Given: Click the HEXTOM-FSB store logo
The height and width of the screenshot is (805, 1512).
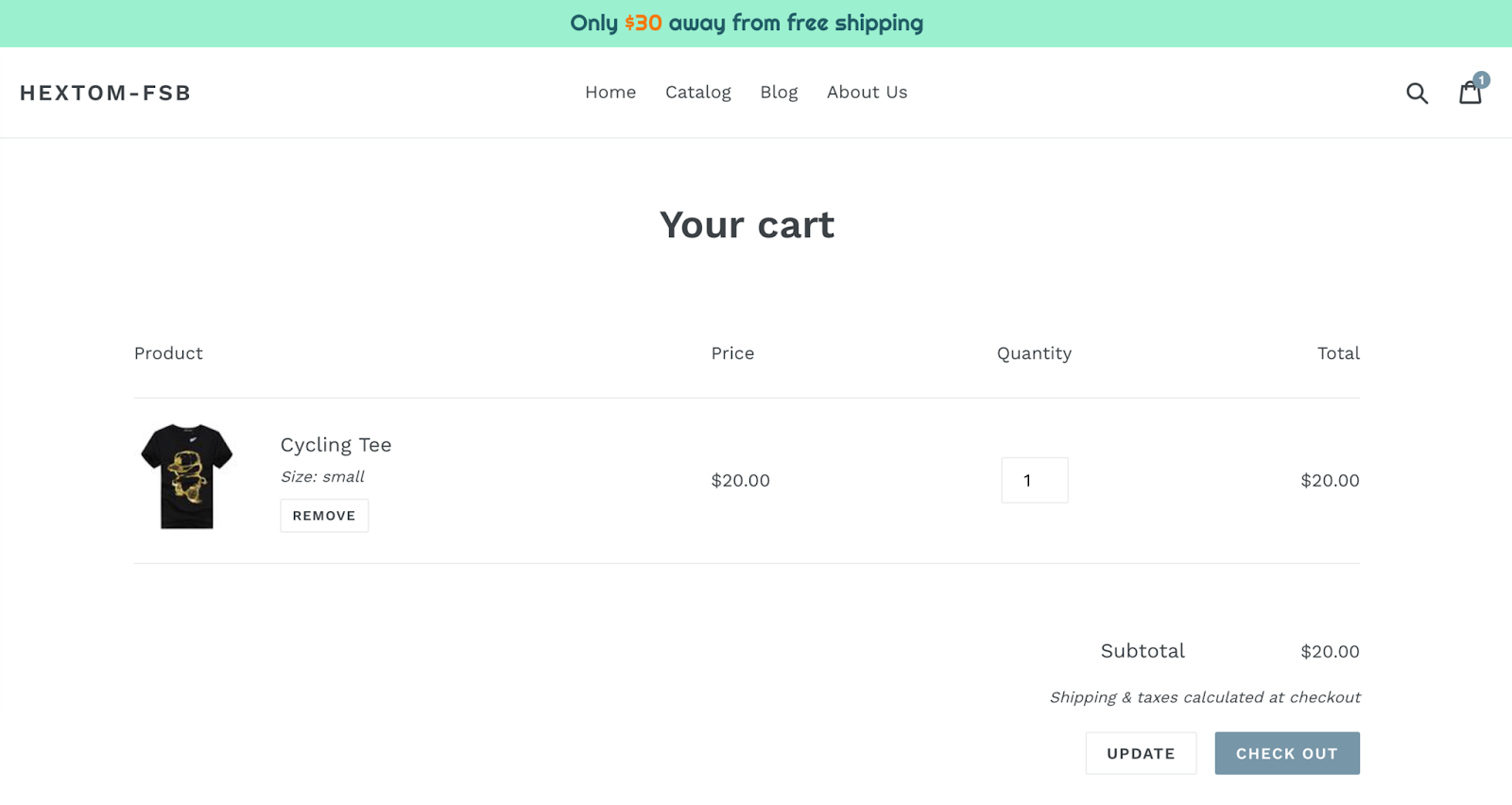Looking at the screenshot, I should coord(106,93).
